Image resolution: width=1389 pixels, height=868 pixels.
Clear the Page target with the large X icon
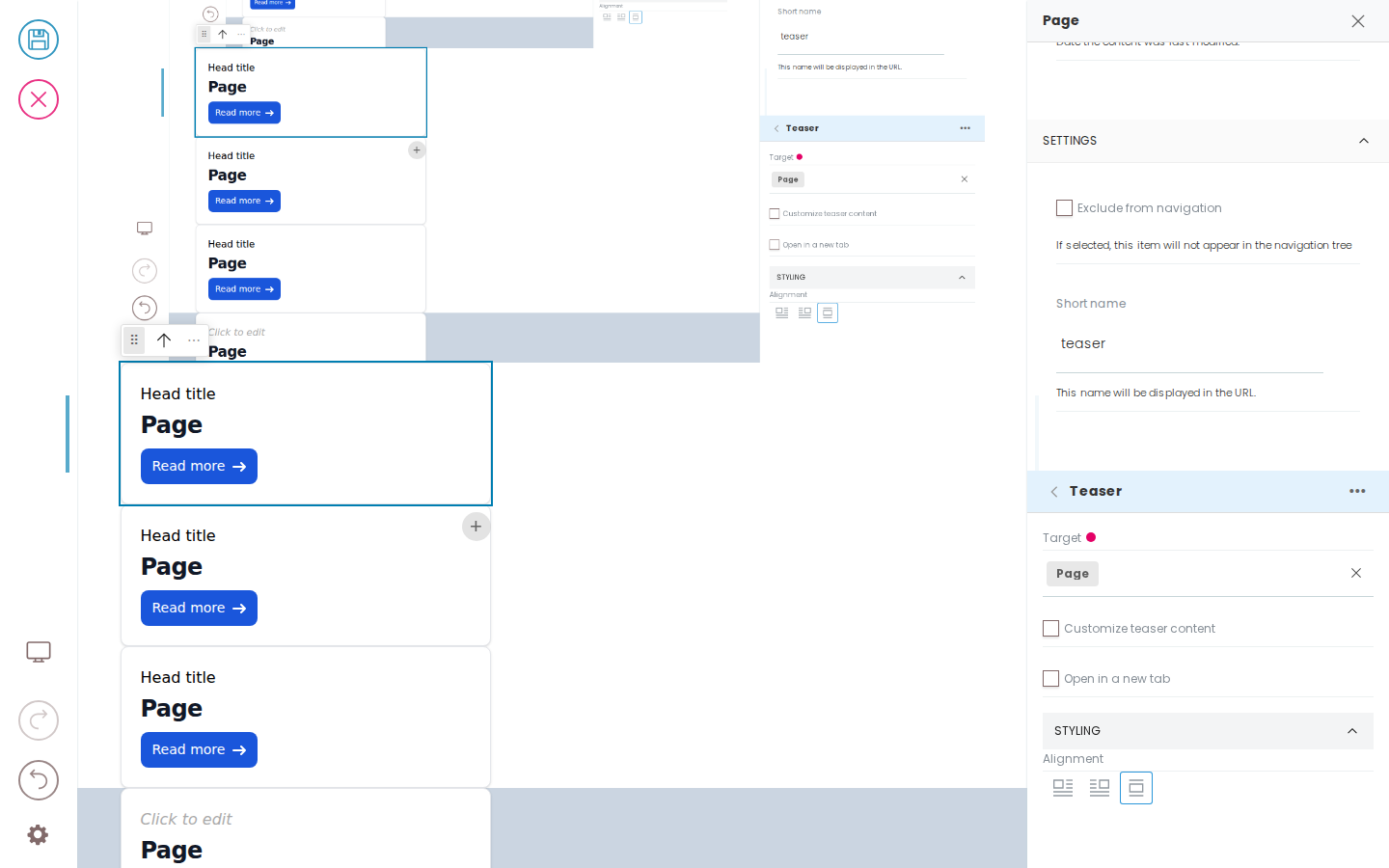(x=1356, y=573)
